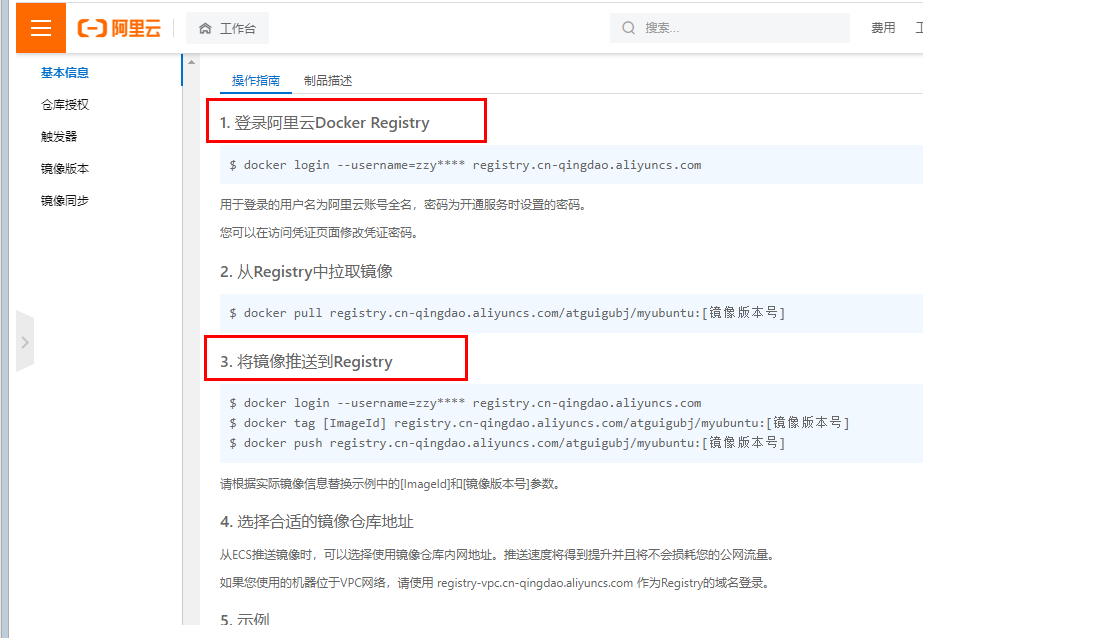Image resolution: width=1097 pixels, height=638 pixels.
Task: Click the home icon beside 工作台
Action: (x=205, y=28)
